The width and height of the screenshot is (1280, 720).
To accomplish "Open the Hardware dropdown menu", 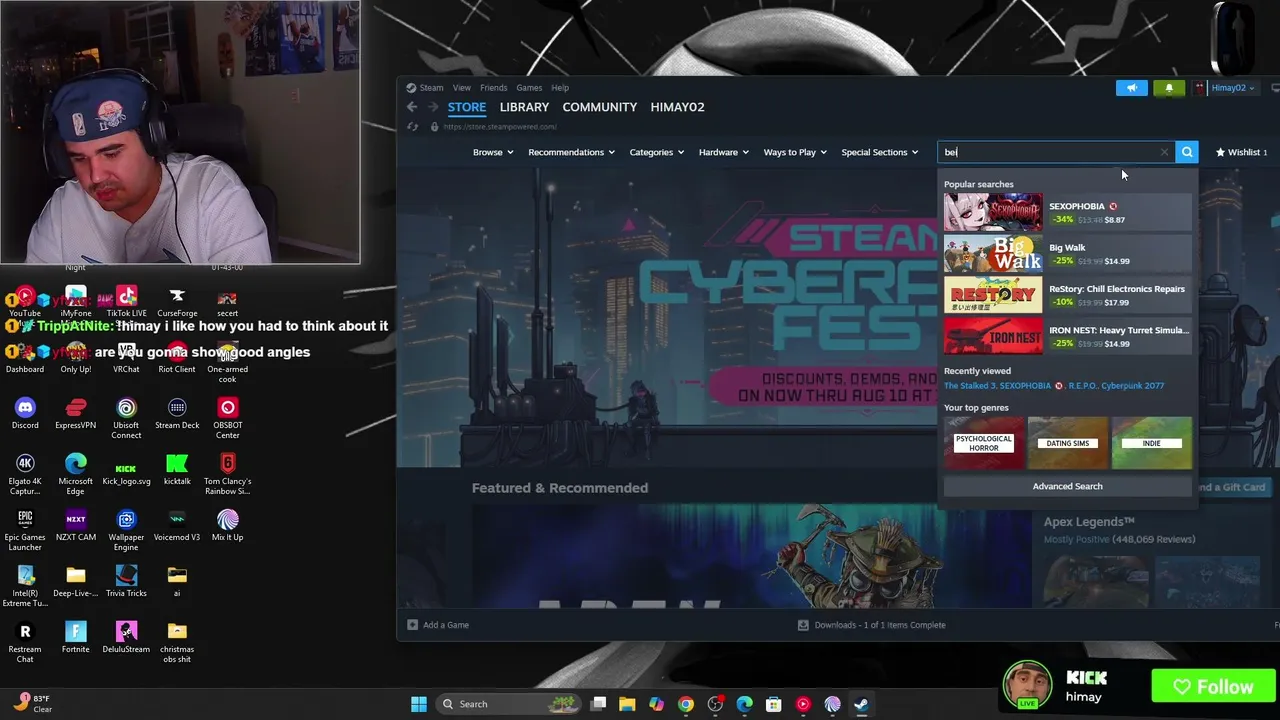I will (723, 152).
